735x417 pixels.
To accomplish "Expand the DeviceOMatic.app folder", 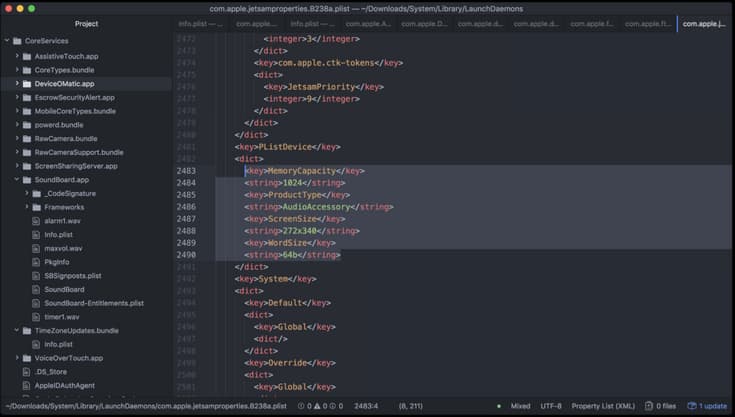I will pyautogui.click(x=17, y=83).
